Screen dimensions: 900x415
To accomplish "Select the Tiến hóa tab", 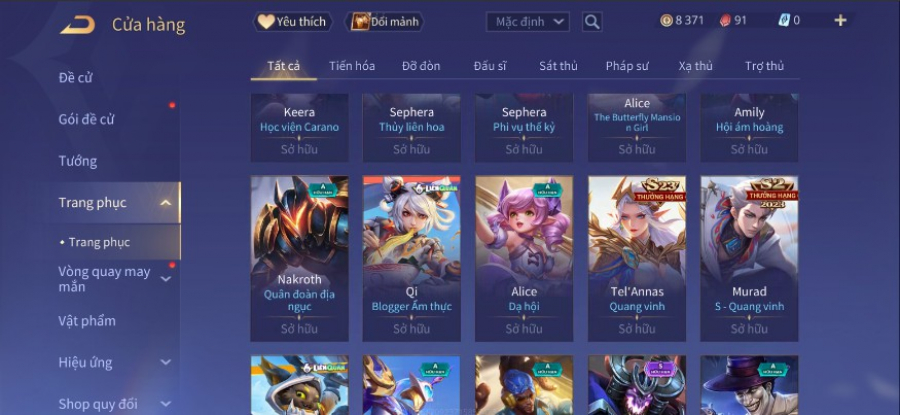I will coord(352,66).
